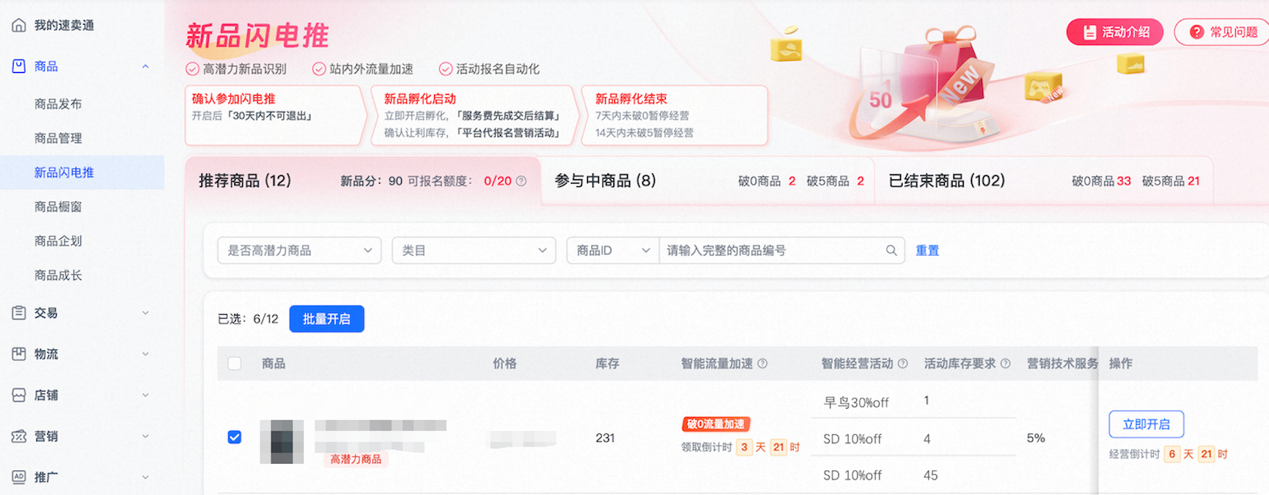Open the 商品ID search type dropdown
Image resolution: width=1269 pixels, height=495 pixels.
[612, 250]
